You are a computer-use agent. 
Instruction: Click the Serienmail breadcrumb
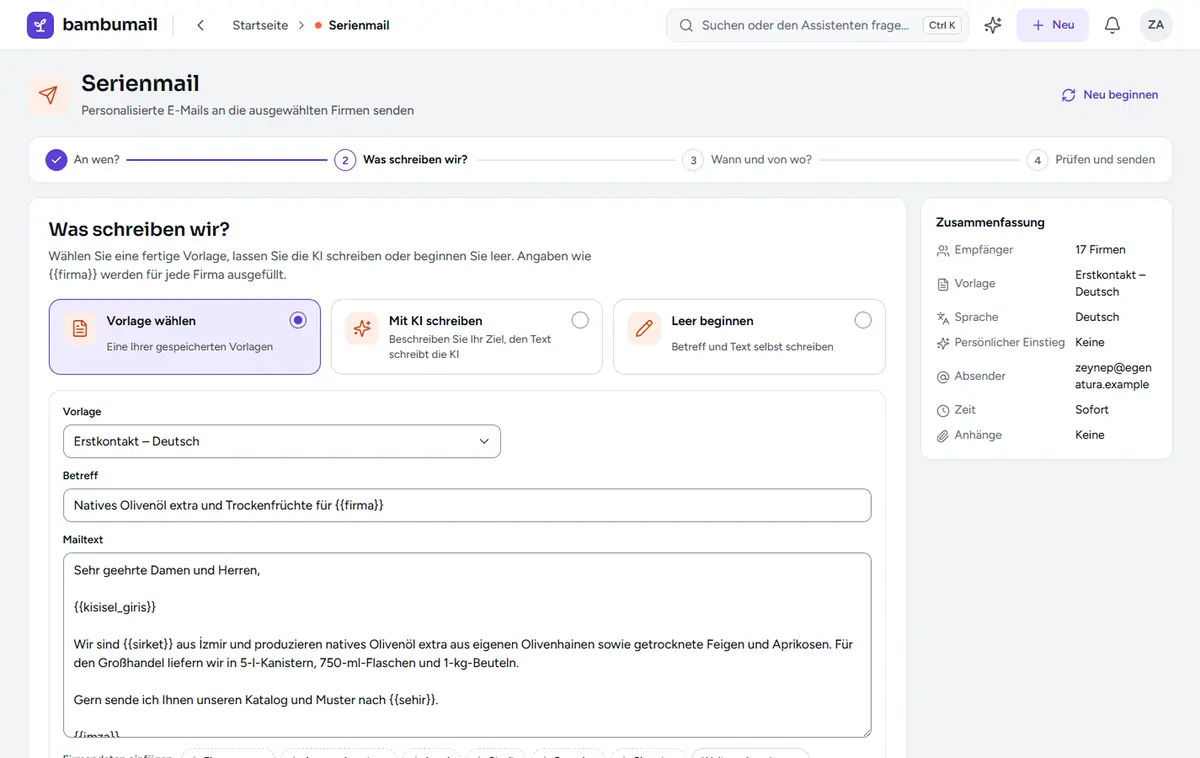[x=359, y=25]
